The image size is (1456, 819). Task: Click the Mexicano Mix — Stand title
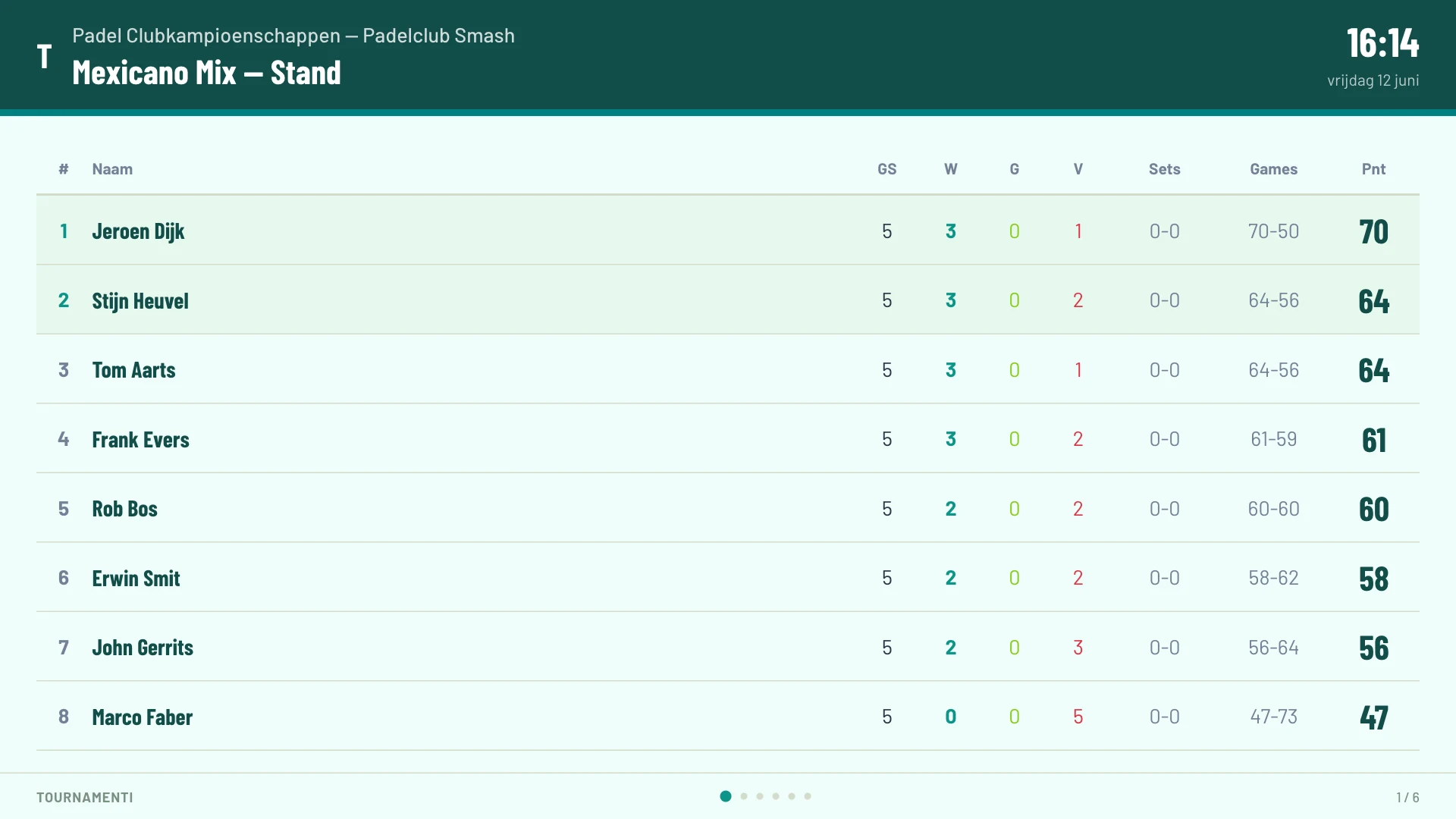(206, 73)
